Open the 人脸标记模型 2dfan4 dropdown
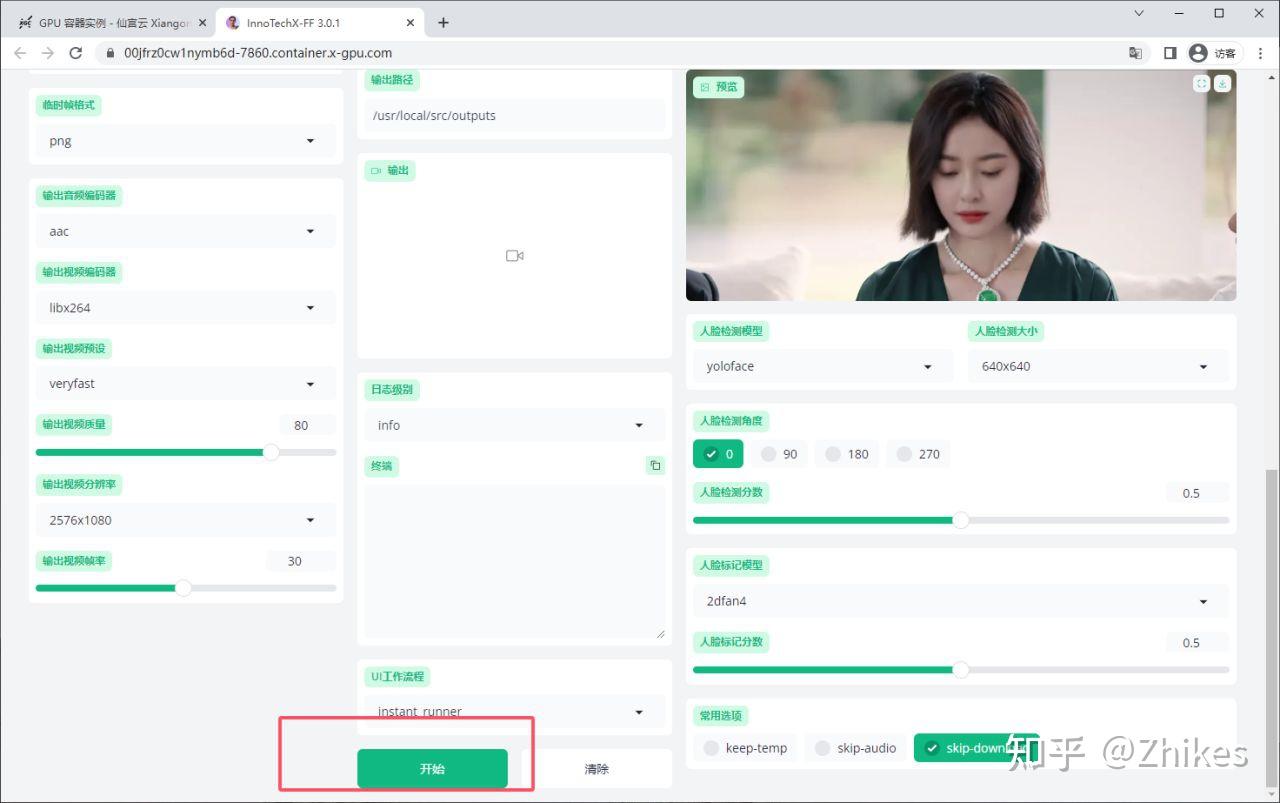Viewport: 1280px width, 803px height. [961, 601]
